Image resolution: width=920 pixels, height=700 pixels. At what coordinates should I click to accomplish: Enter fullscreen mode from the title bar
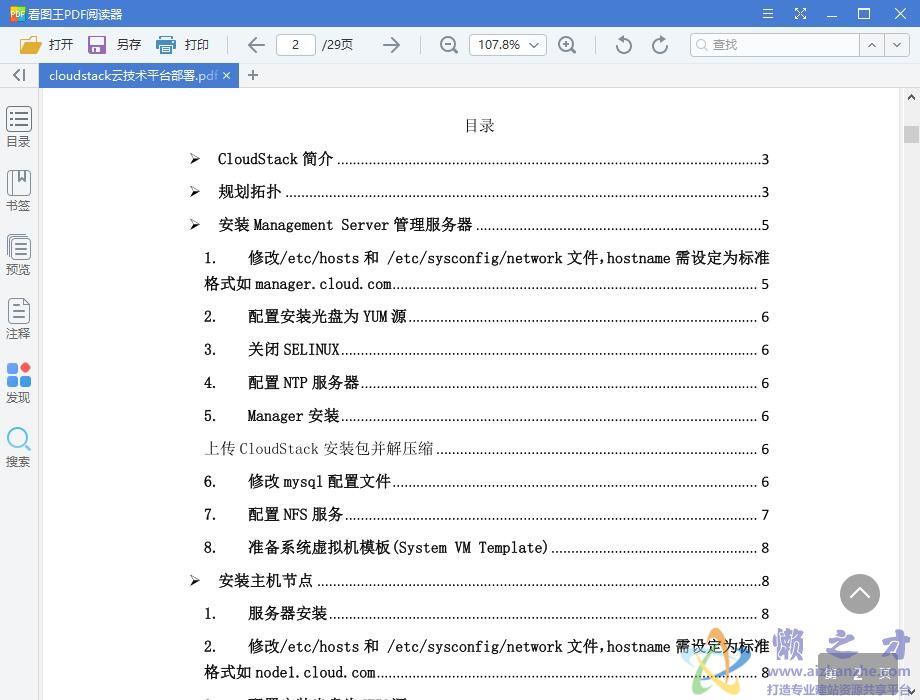click(800, 13)
